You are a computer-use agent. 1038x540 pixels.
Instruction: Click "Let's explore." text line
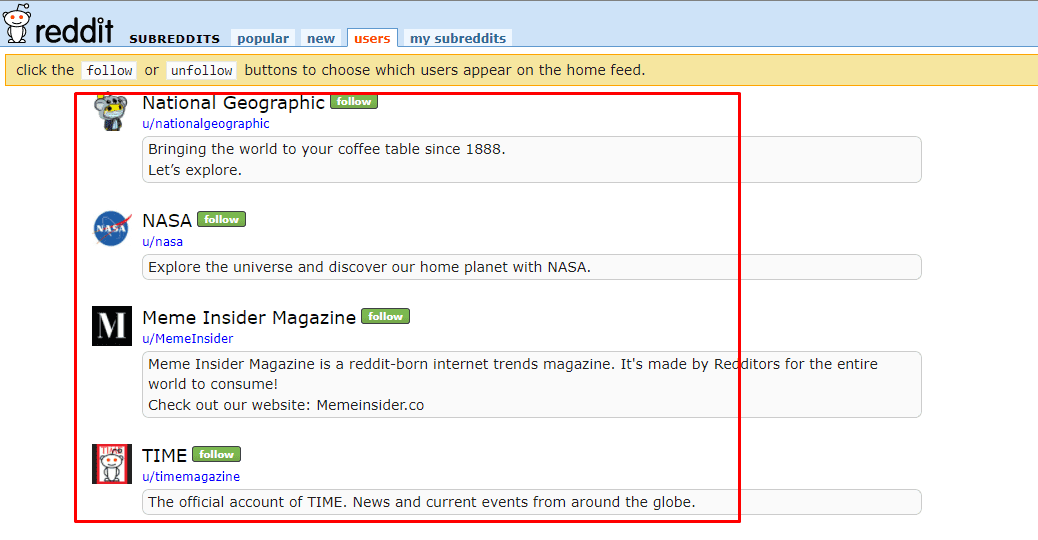pyautogui.click(x=195, y=170)
